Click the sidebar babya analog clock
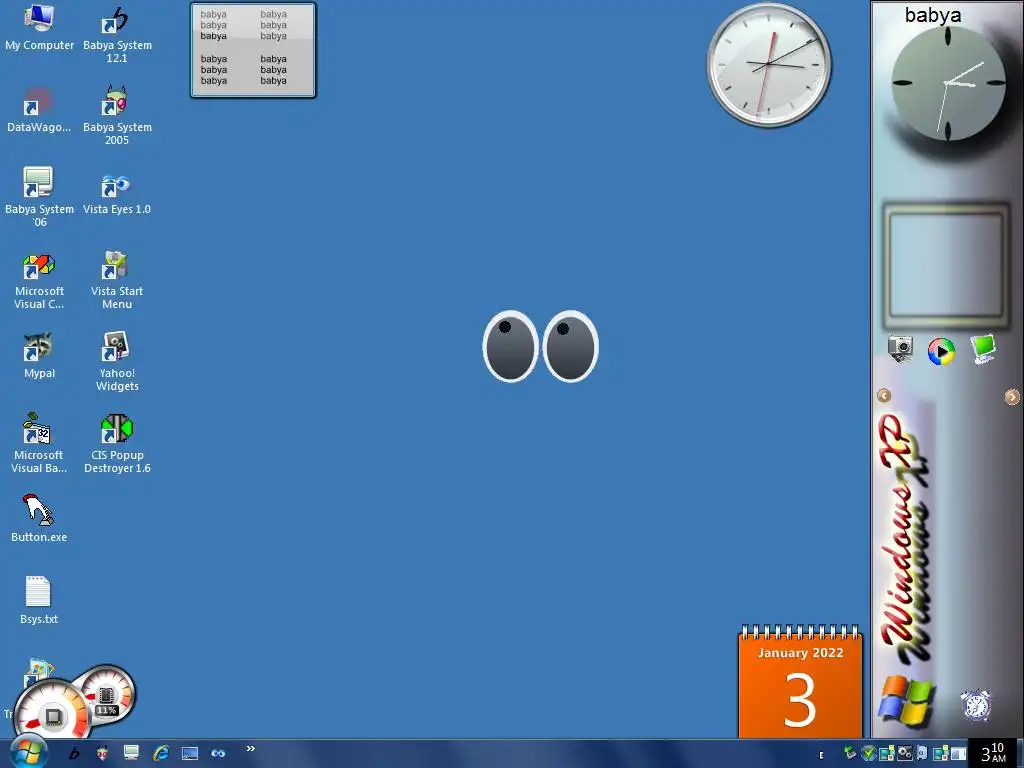This screenshot has width=1024, height=768. pos(948,83)
